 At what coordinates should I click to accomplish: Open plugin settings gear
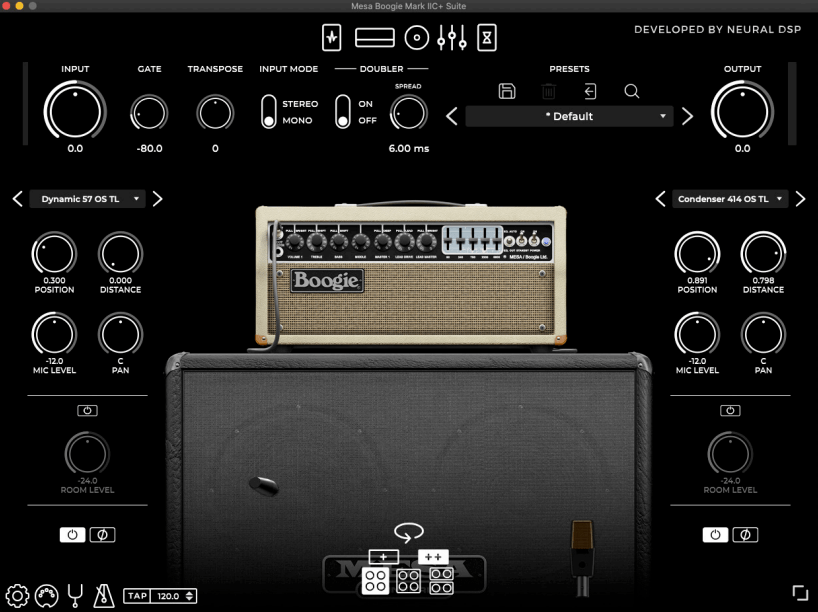[x=17, y=596]
